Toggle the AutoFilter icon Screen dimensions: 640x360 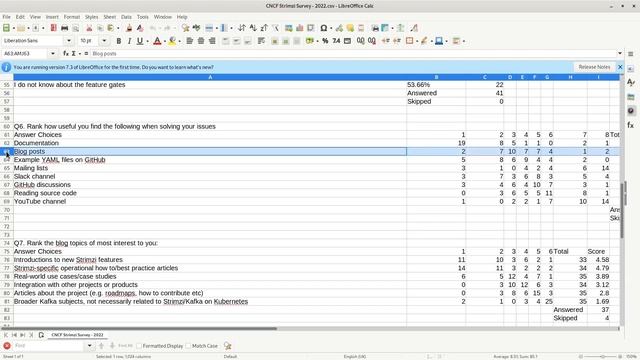coord(276,28)
